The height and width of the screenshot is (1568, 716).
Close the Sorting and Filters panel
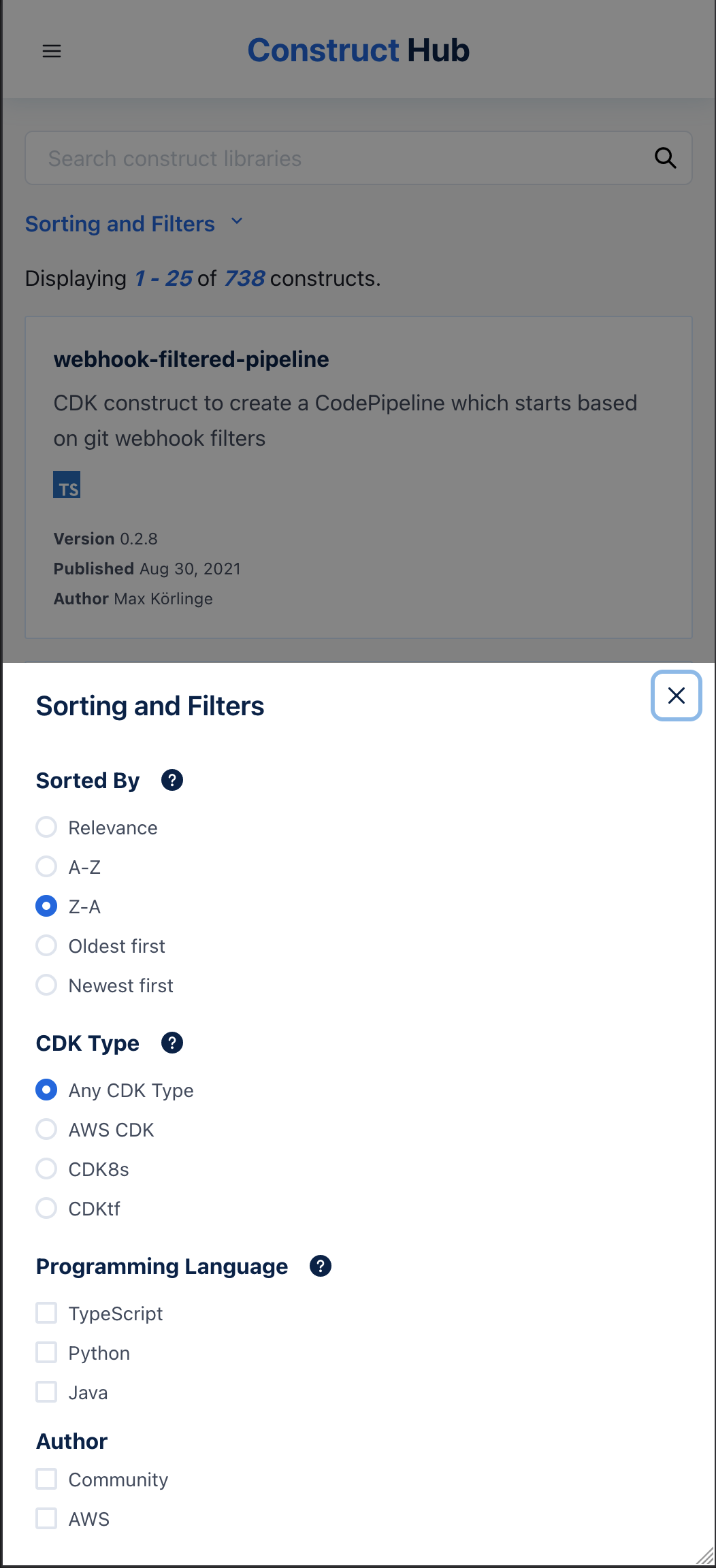[676, 696]
